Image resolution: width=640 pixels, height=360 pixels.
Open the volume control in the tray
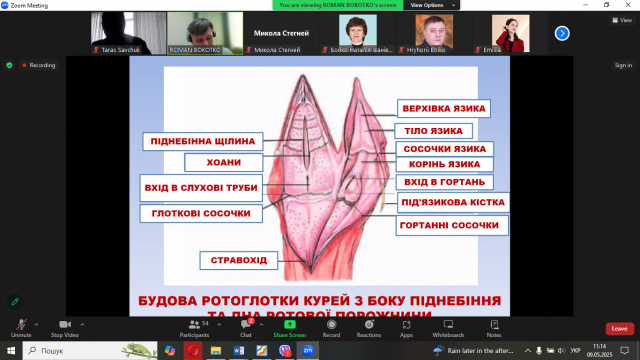(x=562, y=351)
